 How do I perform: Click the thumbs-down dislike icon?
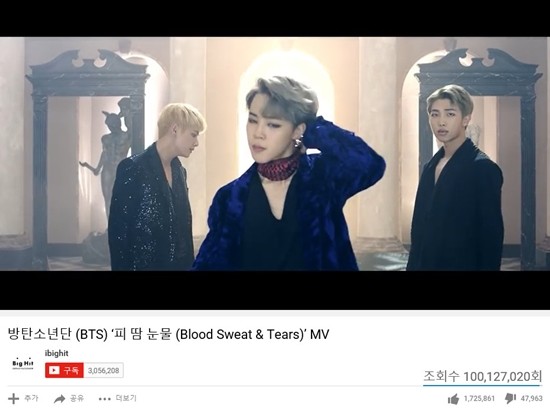coord(510,399)
